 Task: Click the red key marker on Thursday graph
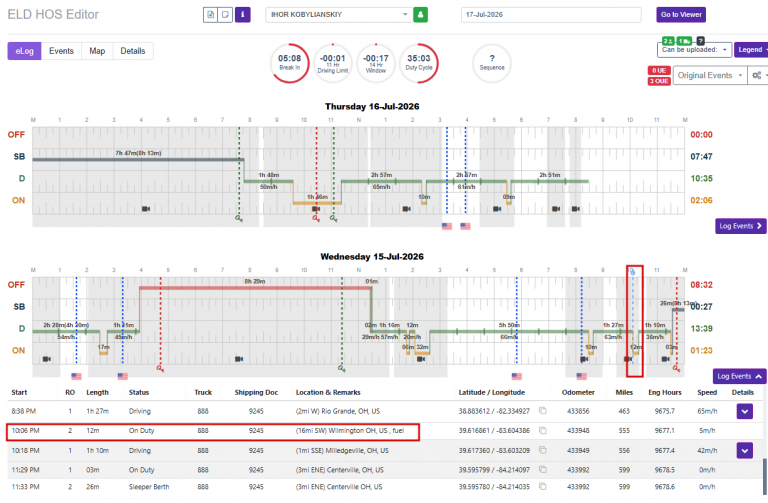click(x=316, y=218)
